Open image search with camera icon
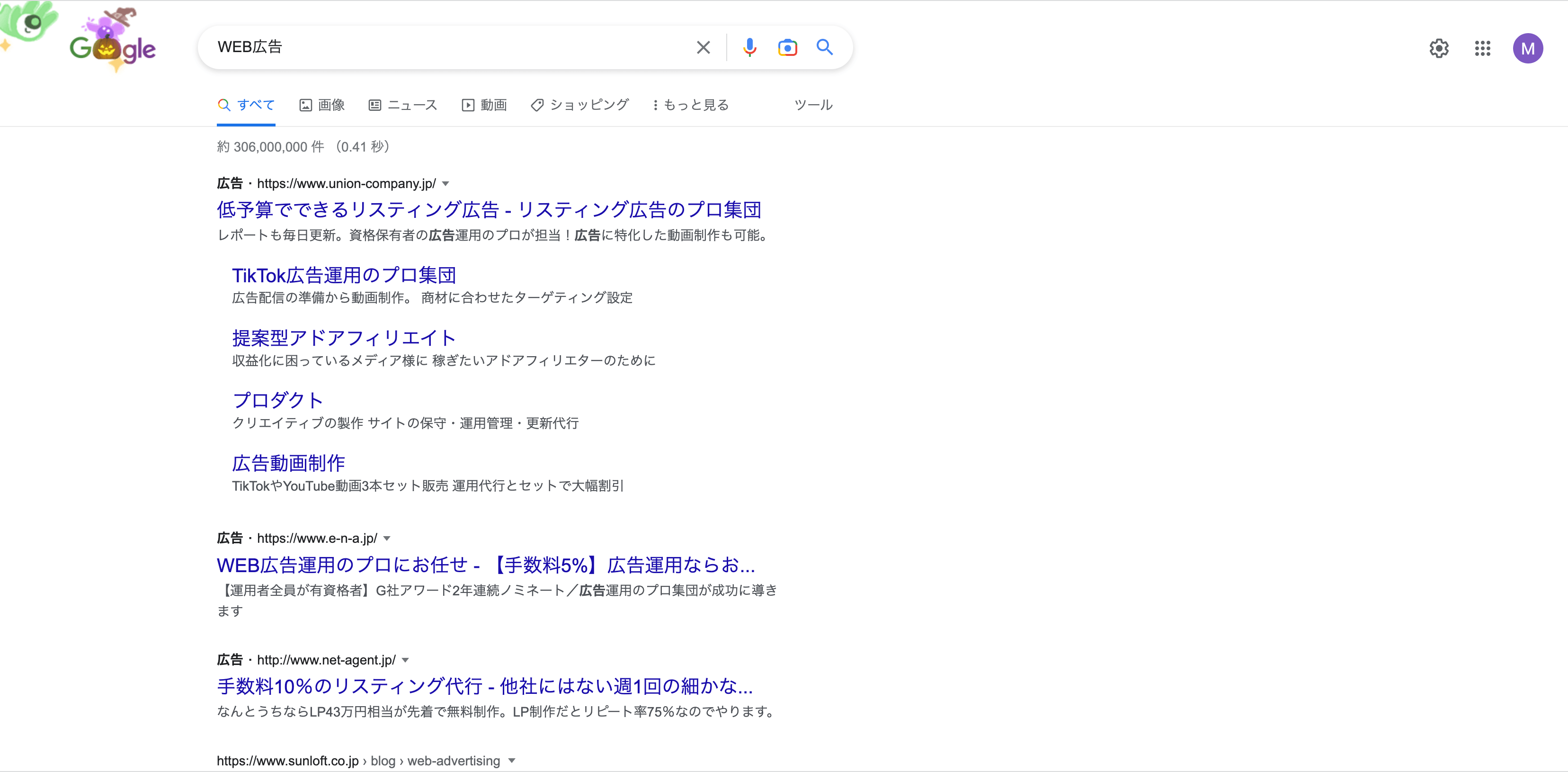The width and height of the screenshot is (1568, 772). [x=787, y=47]
